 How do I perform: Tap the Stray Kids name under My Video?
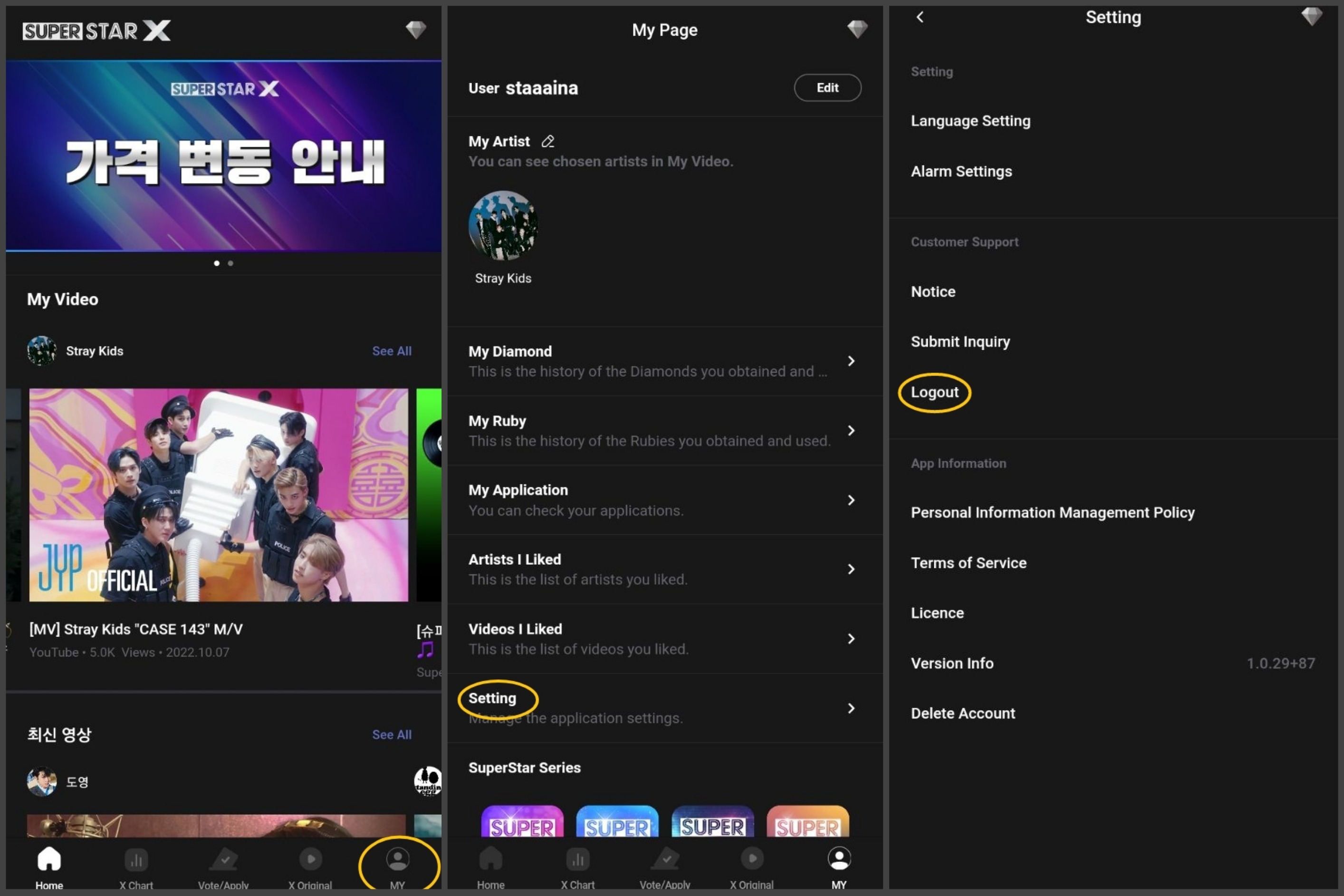[x=94, y=351]
